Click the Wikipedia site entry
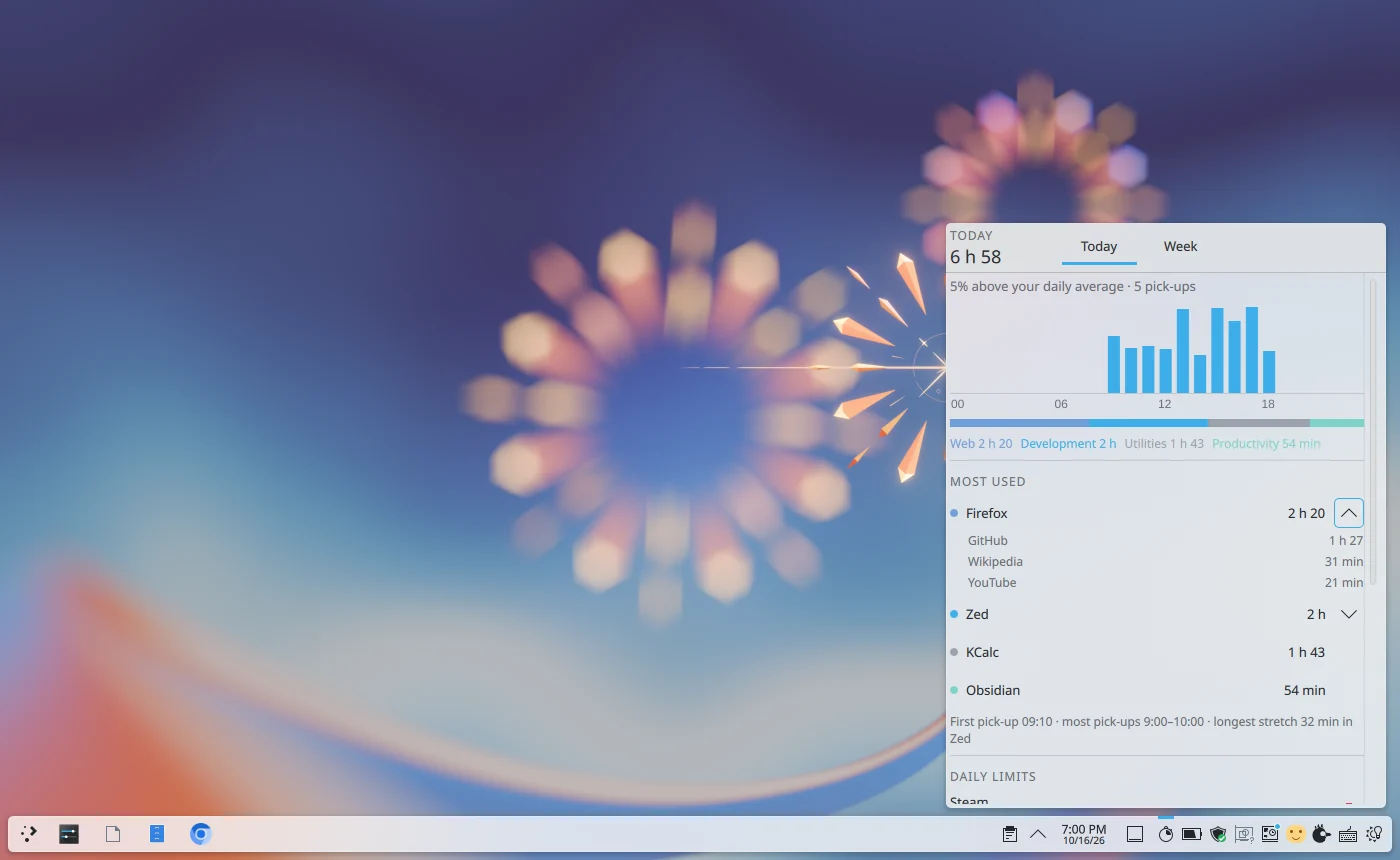 point(1165,562)
